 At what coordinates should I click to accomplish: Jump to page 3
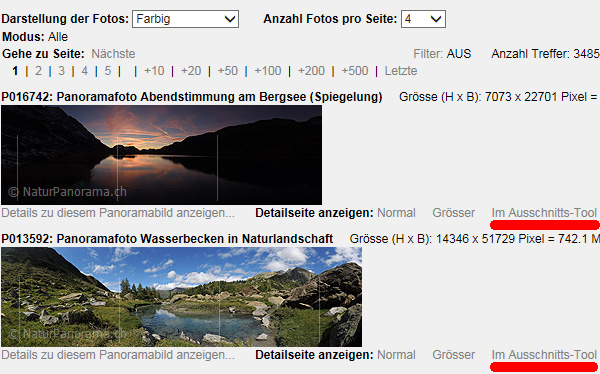[61, 71]
